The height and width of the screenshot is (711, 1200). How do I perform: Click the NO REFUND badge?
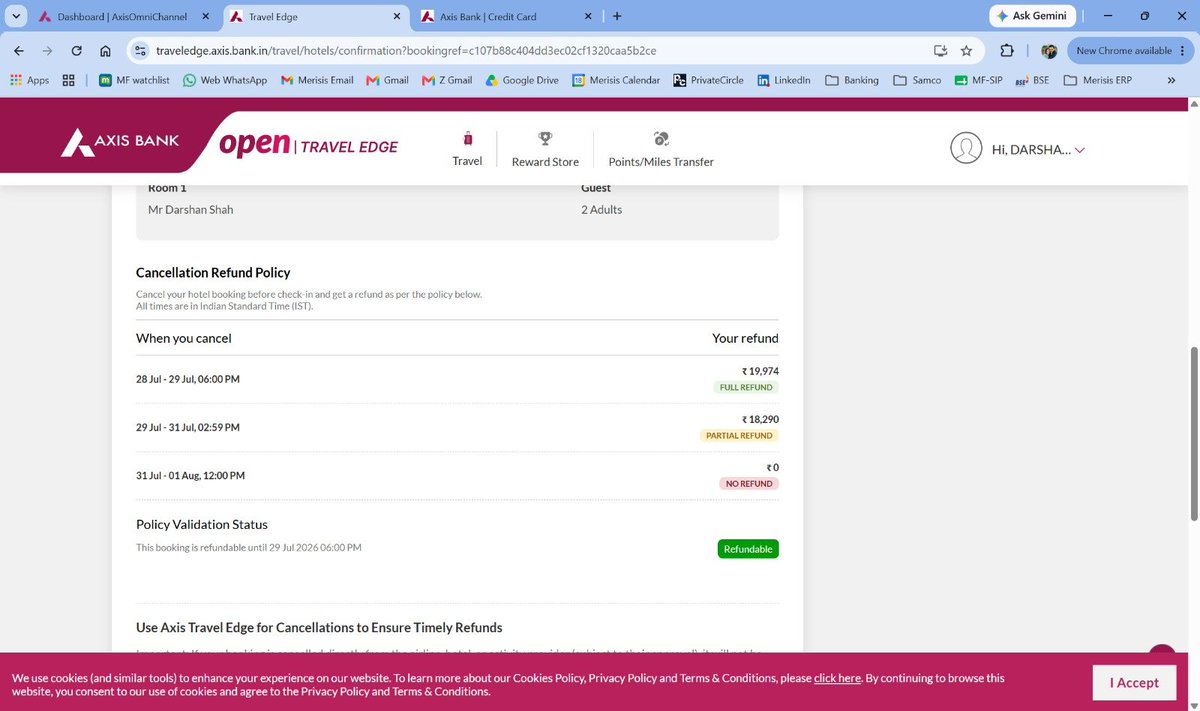tap(748, 484)
